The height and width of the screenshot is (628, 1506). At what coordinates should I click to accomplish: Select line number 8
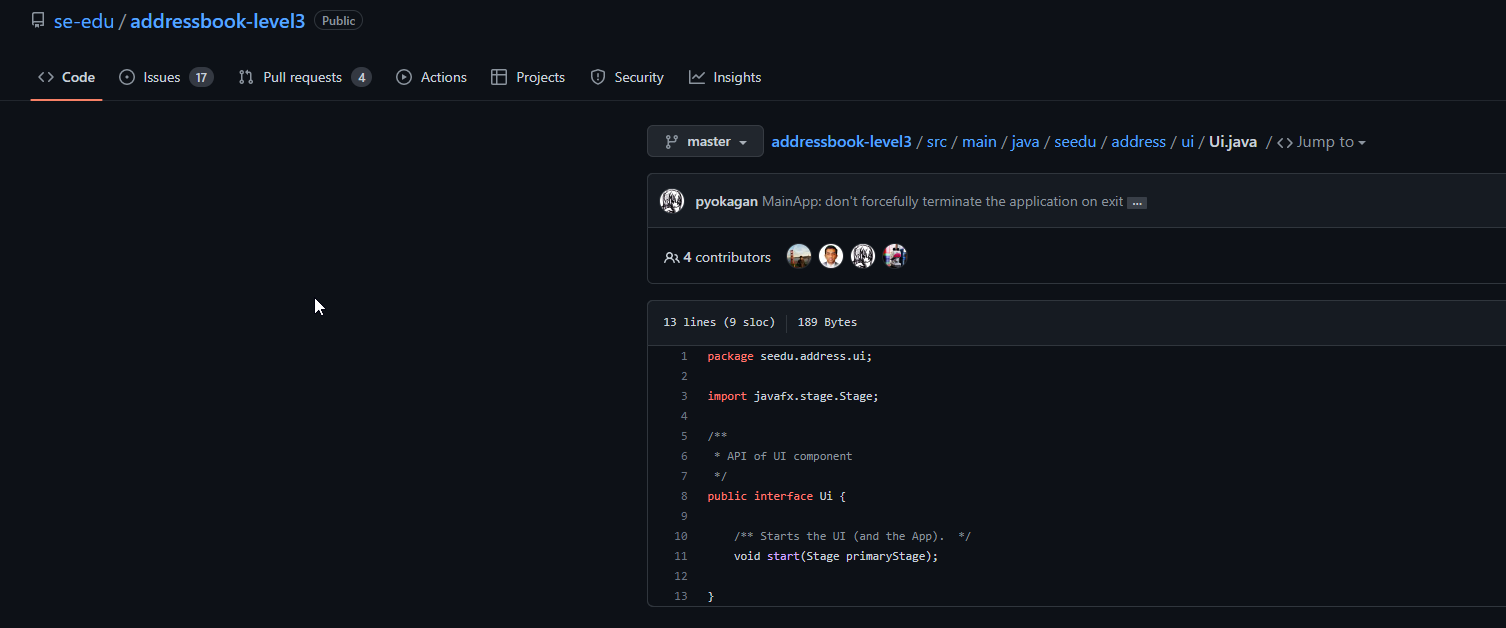coord(684,496)
